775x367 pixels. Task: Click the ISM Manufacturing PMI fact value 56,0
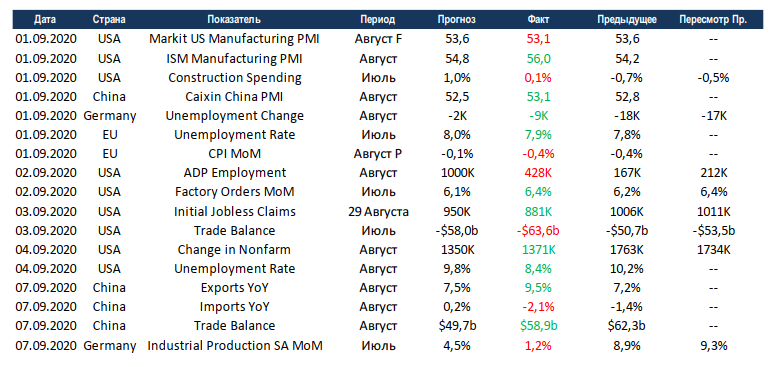(539, 59)
